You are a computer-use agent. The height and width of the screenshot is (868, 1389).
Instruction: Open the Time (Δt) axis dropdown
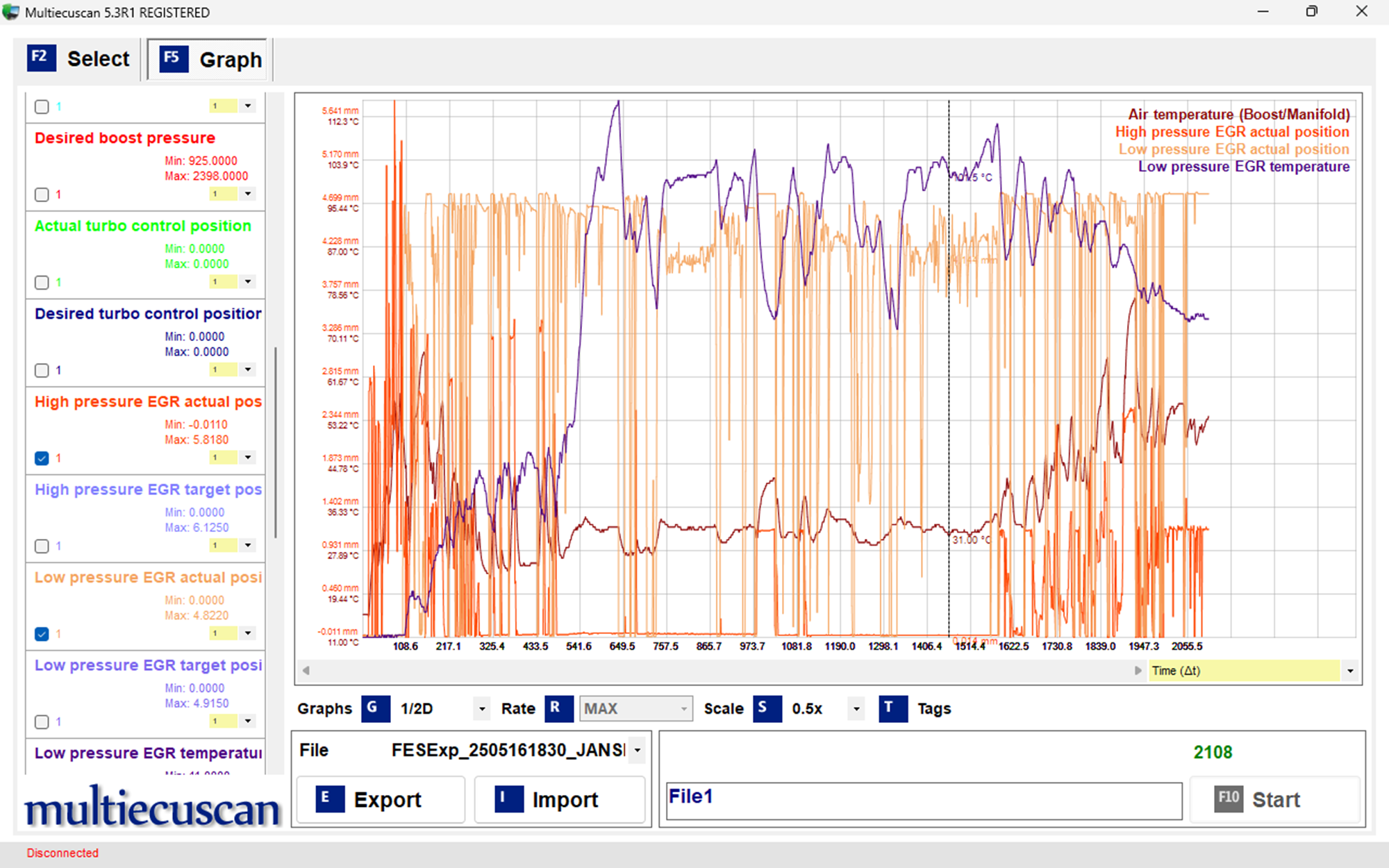point(1350,671)
